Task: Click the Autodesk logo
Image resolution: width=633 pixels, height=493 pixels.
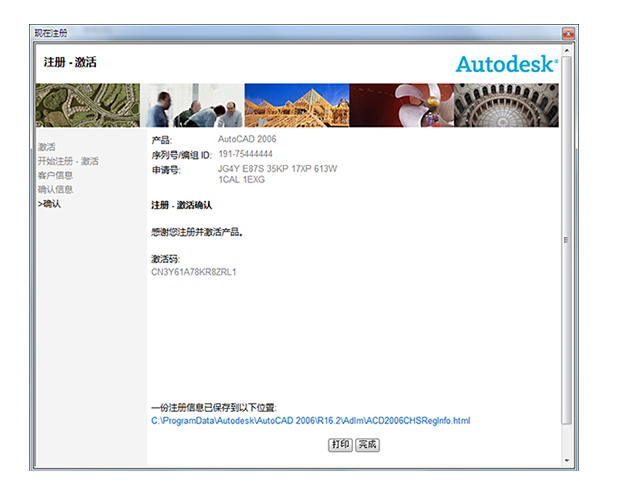Action: pos(507,64)
